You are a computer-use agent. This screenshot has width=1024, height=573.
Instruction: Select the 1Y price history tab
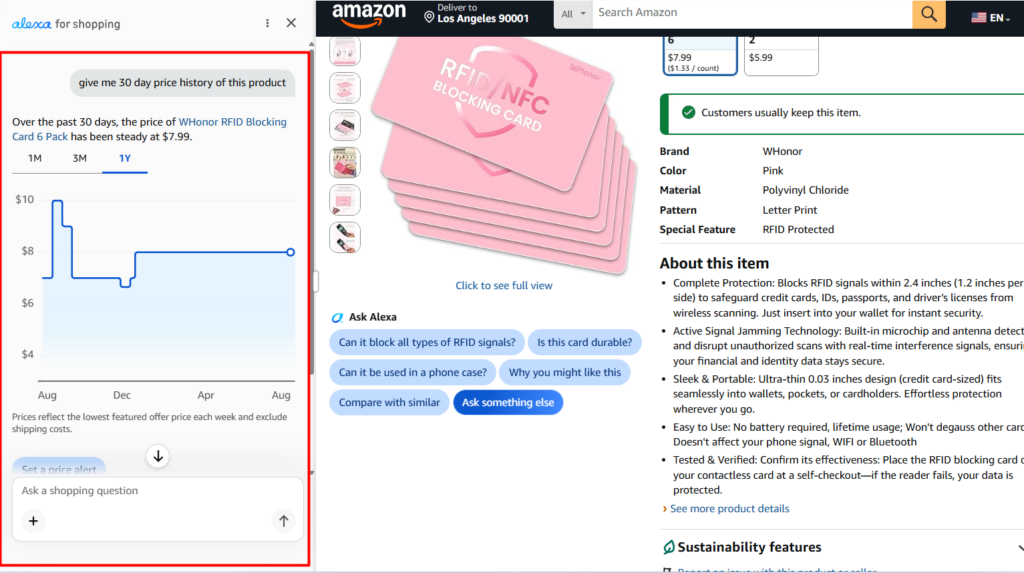tap(125, 158)
